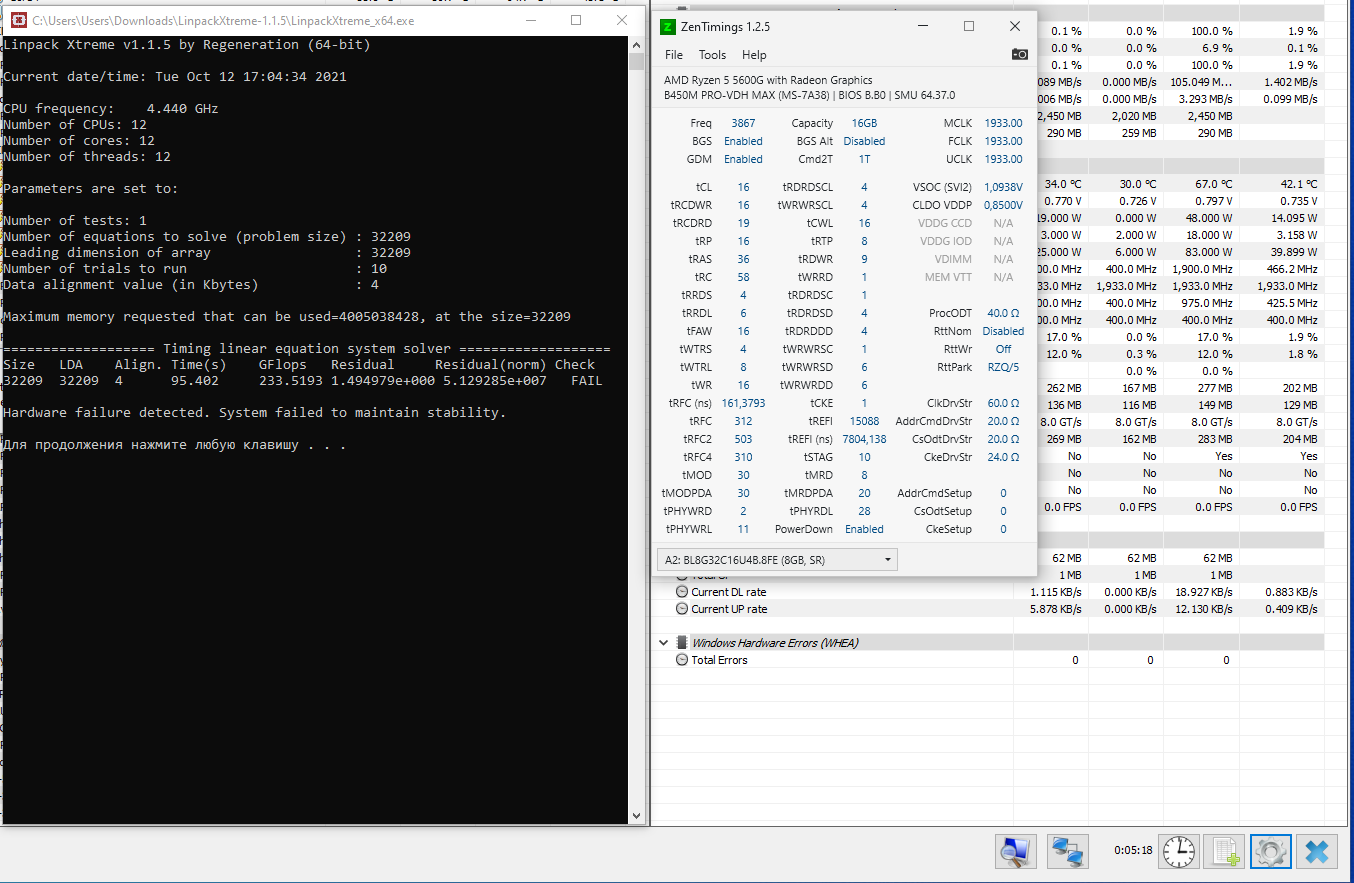The width and height of the screenshot is (1354, 883).
Task: Click the tRFC2 value 503
Action: pyautogui.click(x=743, y=439)
